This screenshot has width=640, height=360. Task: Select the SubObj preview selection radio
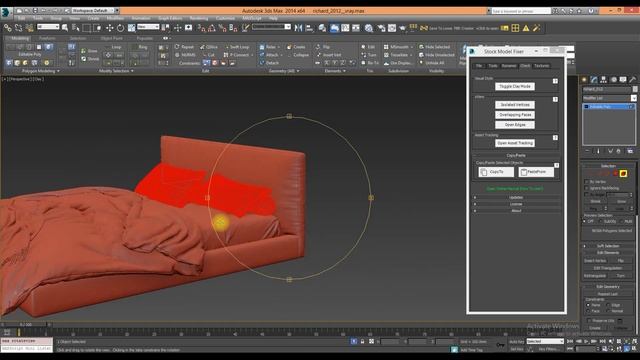point(601,221)
